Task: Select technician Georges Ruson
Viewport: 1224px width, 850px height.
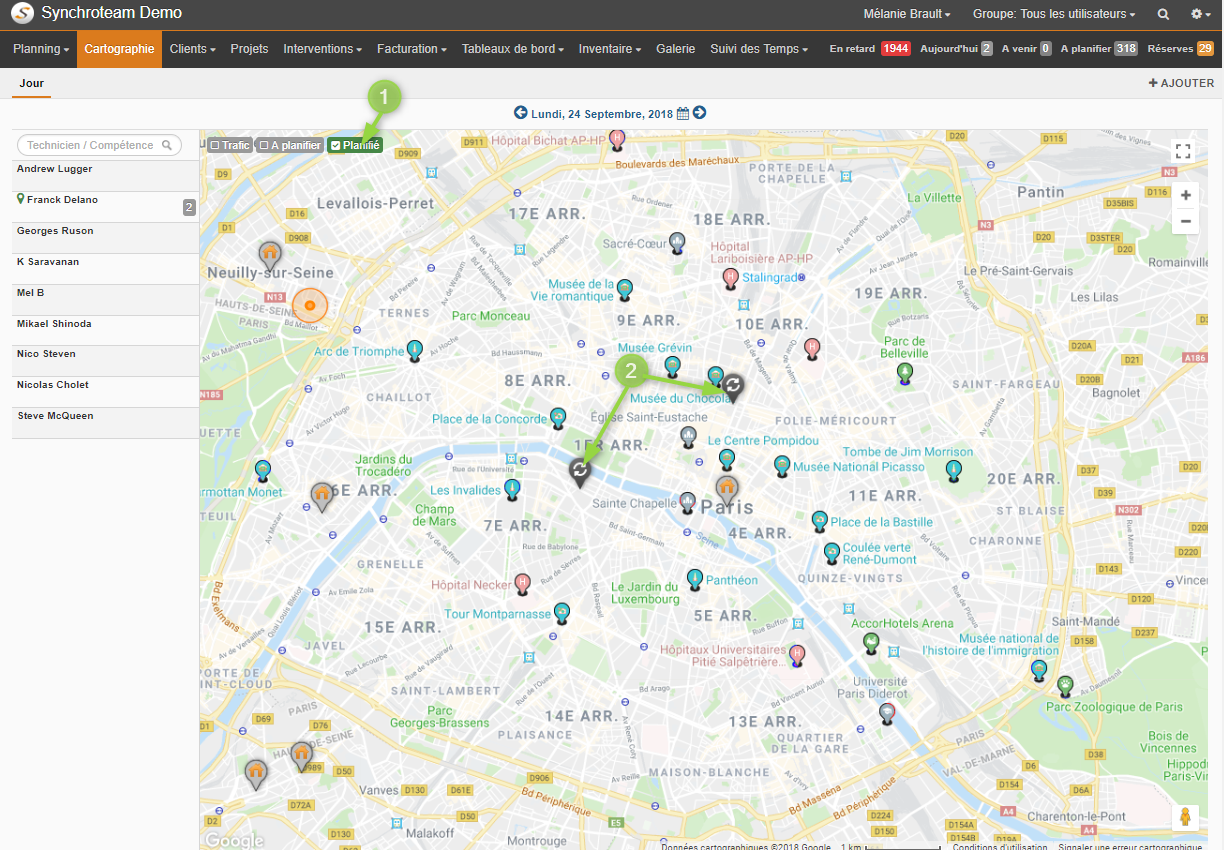Action: (106, 238)
